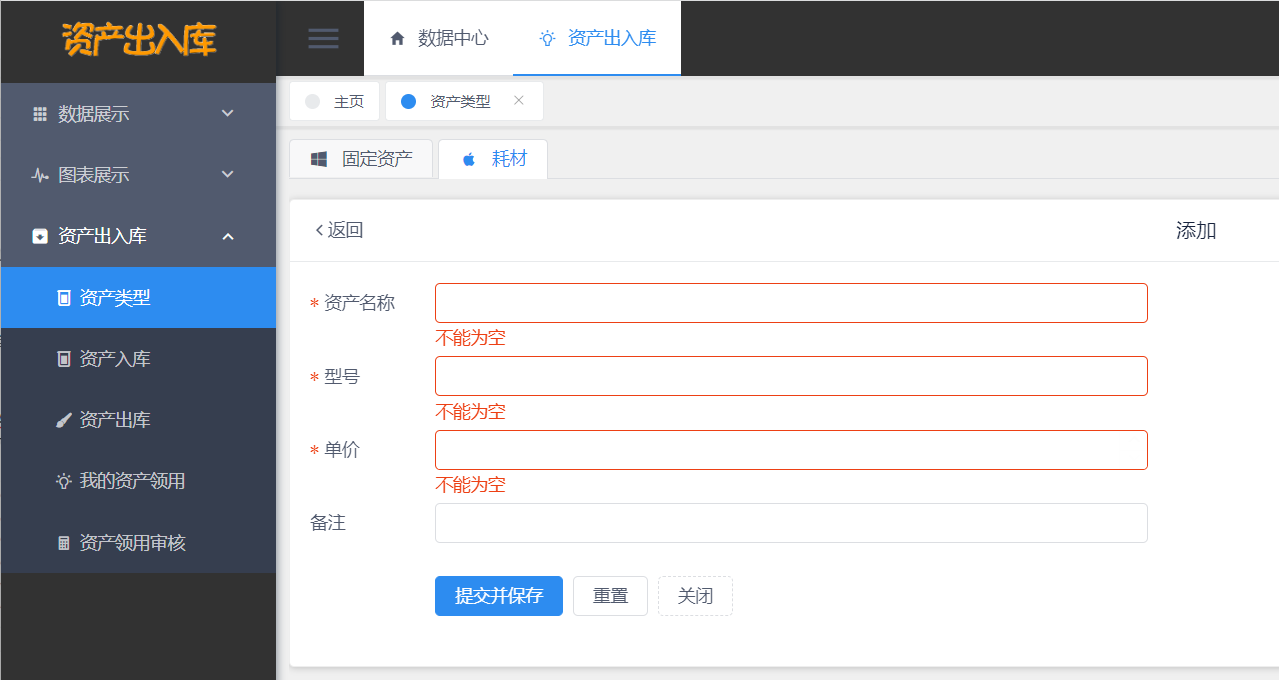Screen dimensions: 1279x680
Task: Click the pulse chart icon beside 图表展示
Action: tap(40, 175)
